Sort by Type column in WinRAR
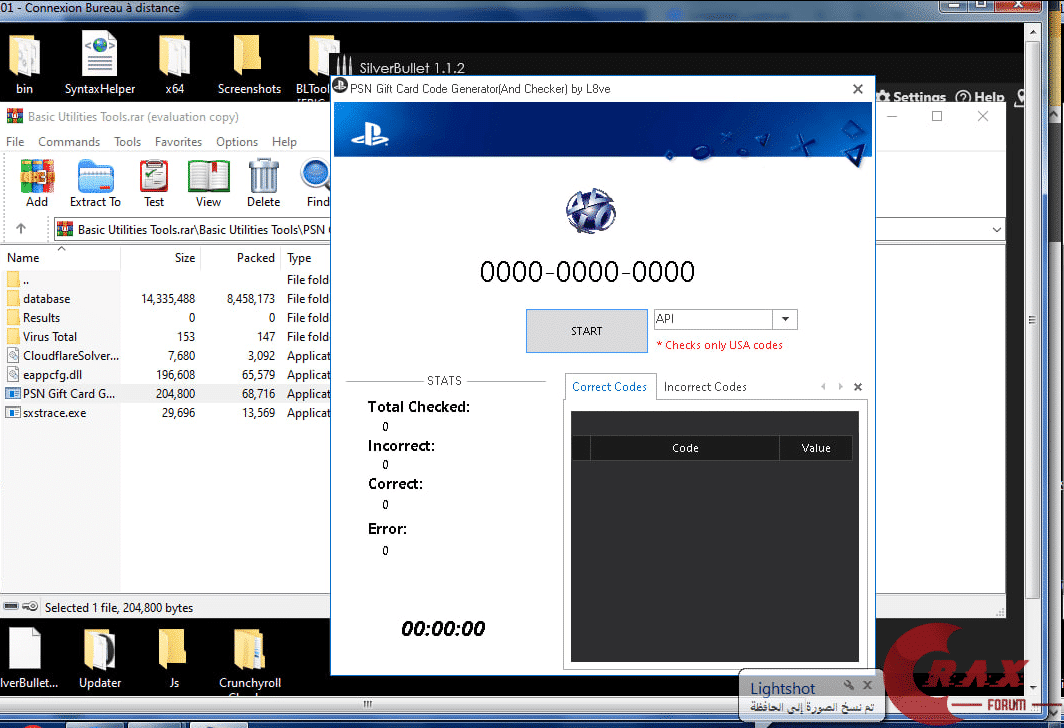The width and height of the screenshot is (1064, 728). (x=306, y=258)
